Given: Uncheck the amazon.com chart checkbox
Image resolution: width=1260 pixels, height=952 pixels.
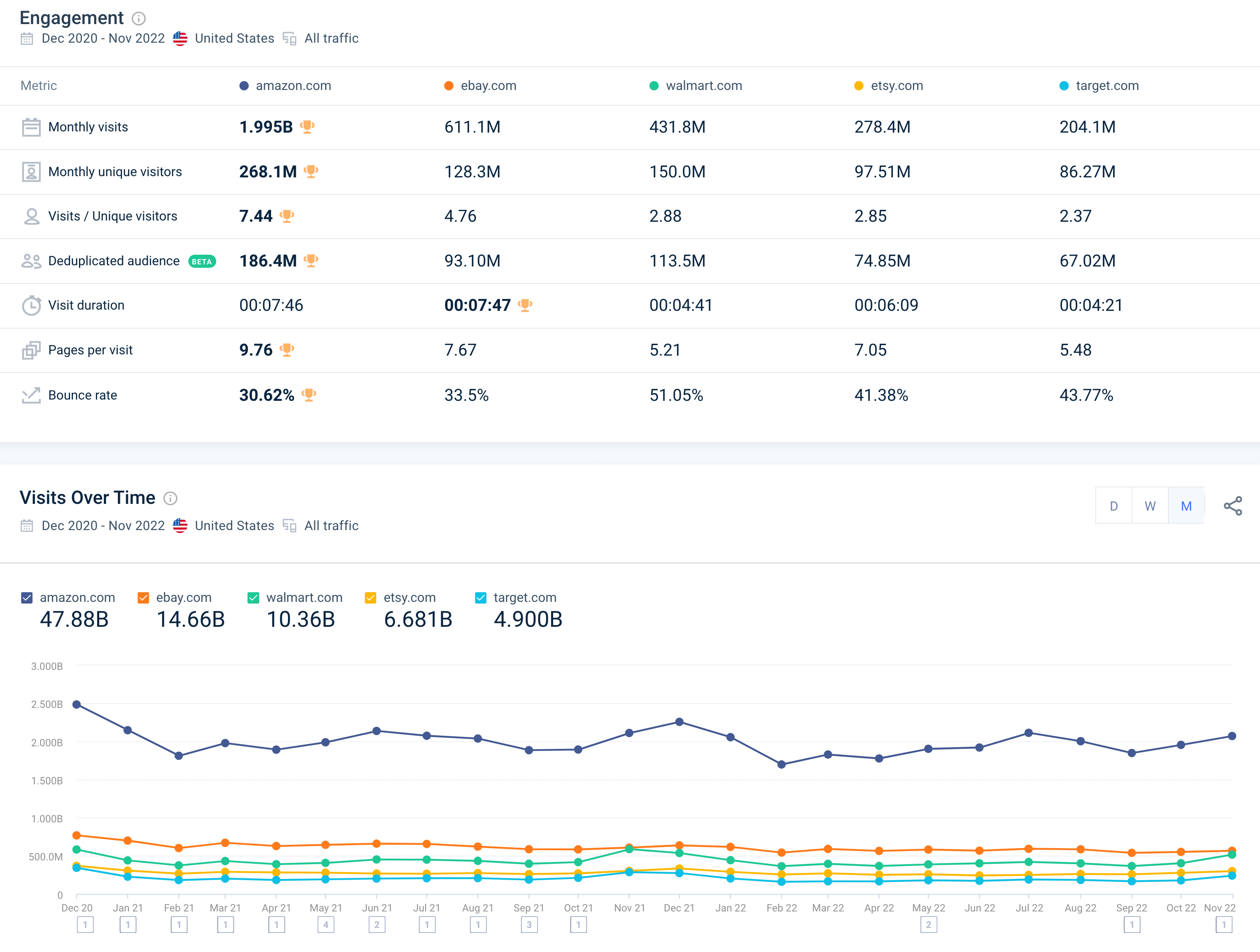Looking at the screenshot, I should [x=27, y=598].
